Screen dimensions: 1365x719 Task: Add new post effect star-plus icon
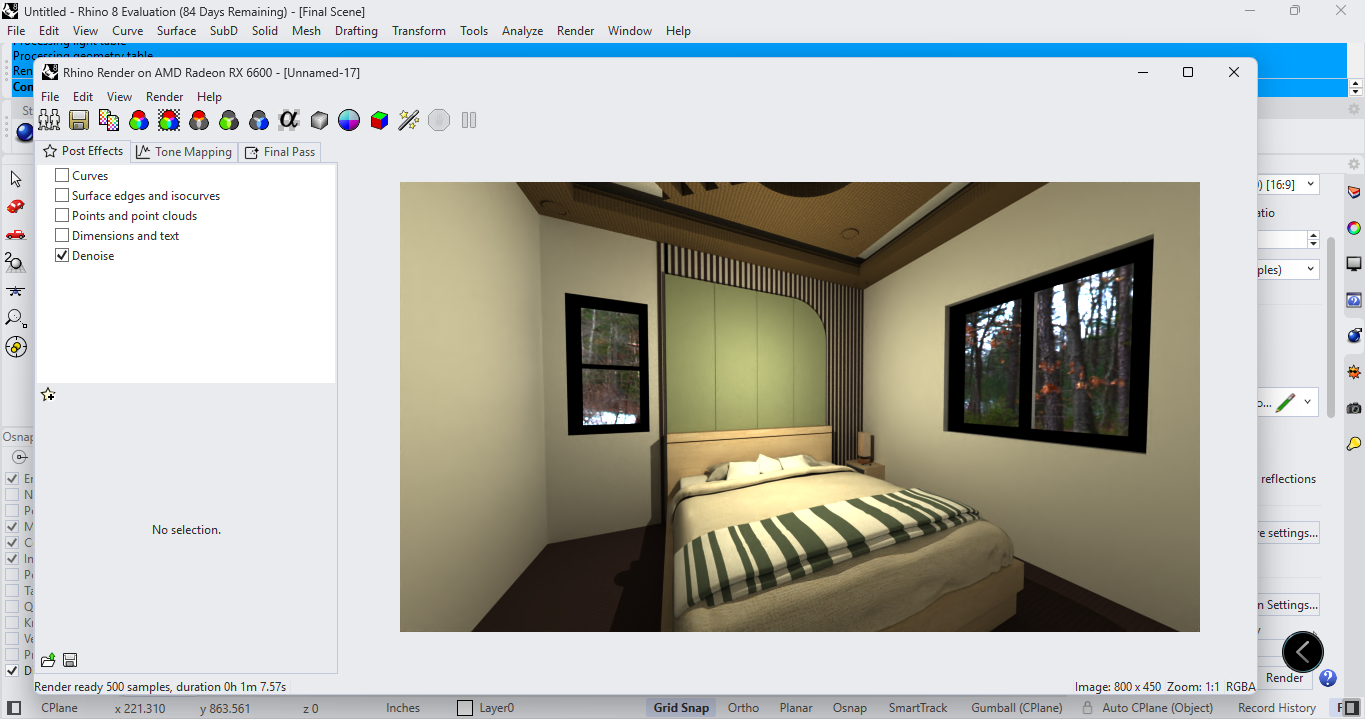click(48, 395)
